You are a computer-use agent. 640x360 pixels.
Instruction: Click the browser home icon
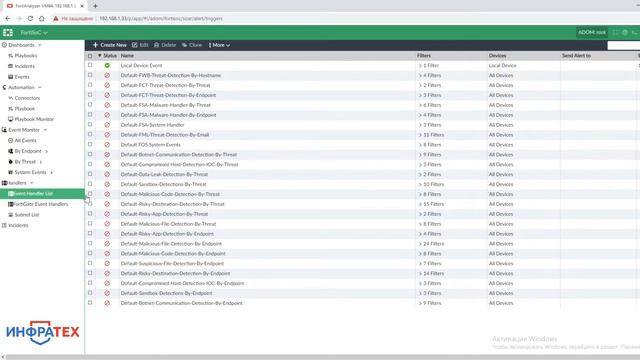click(42, 18)
